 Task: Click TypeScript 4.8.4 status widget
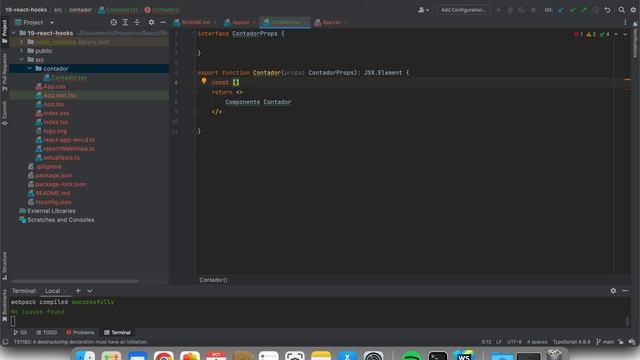[x=571, y=342]
